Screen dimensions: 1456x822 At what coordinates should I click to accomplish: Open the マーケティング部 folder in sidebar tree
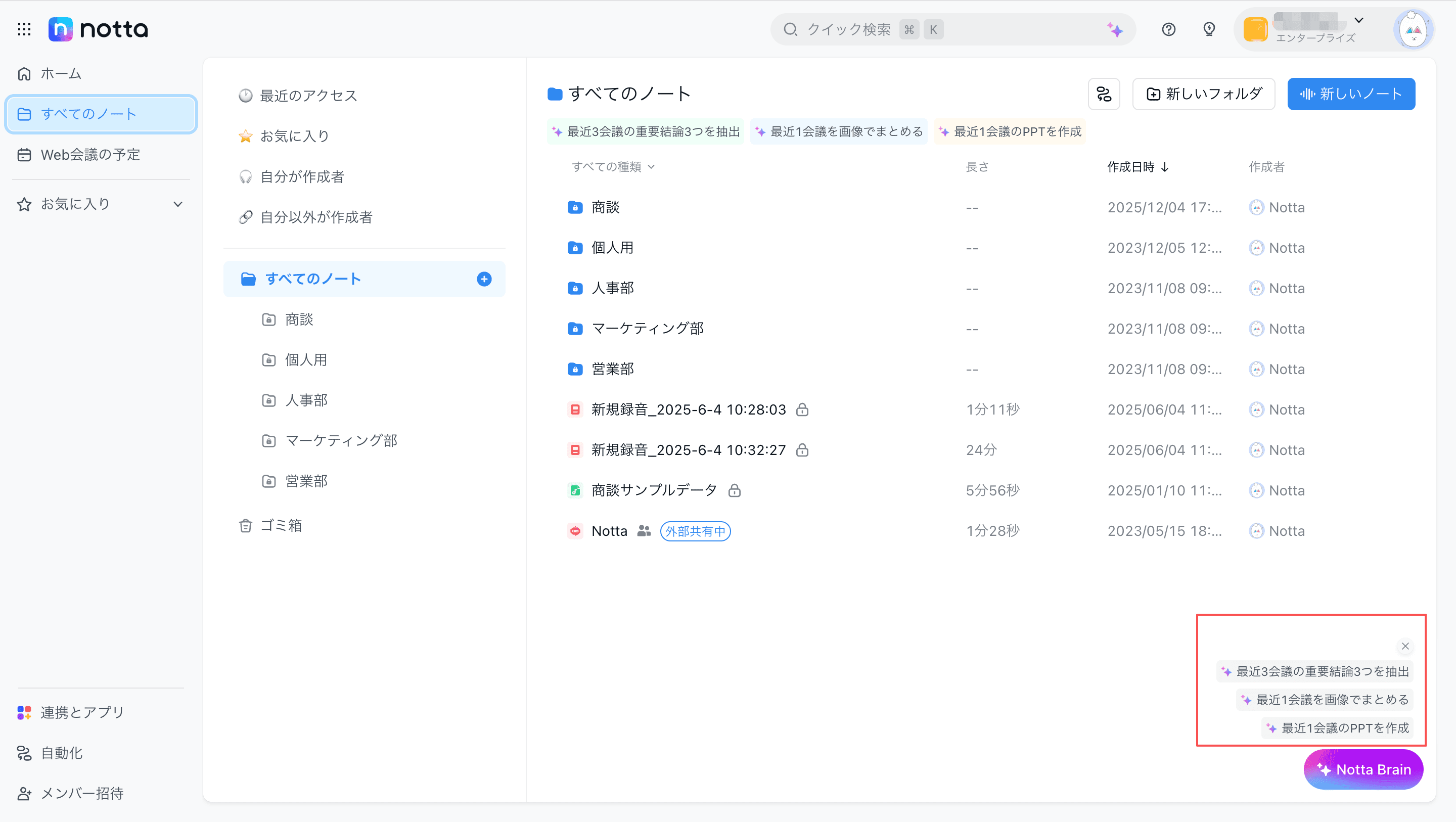[x=341, y=440]
